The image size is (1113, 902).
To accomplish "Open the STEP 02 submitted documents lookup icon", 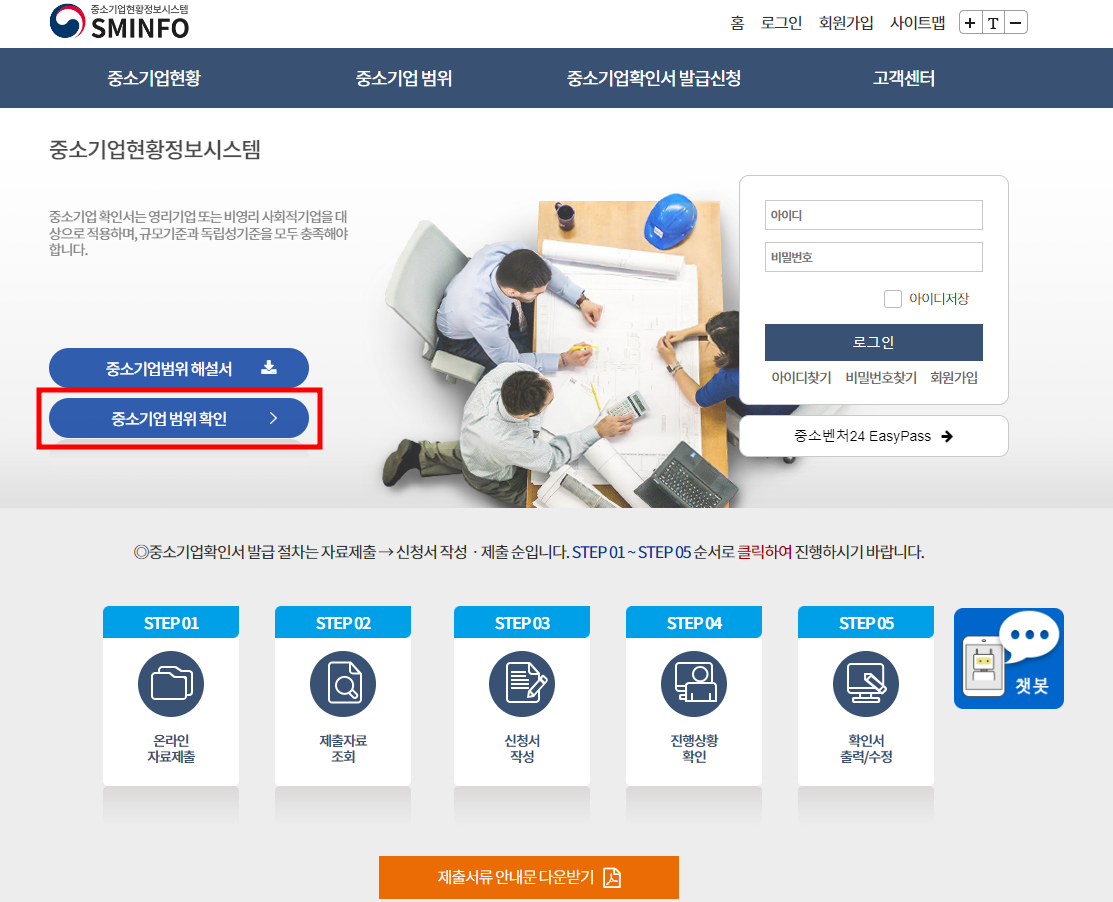I will [x=343, y=683].
